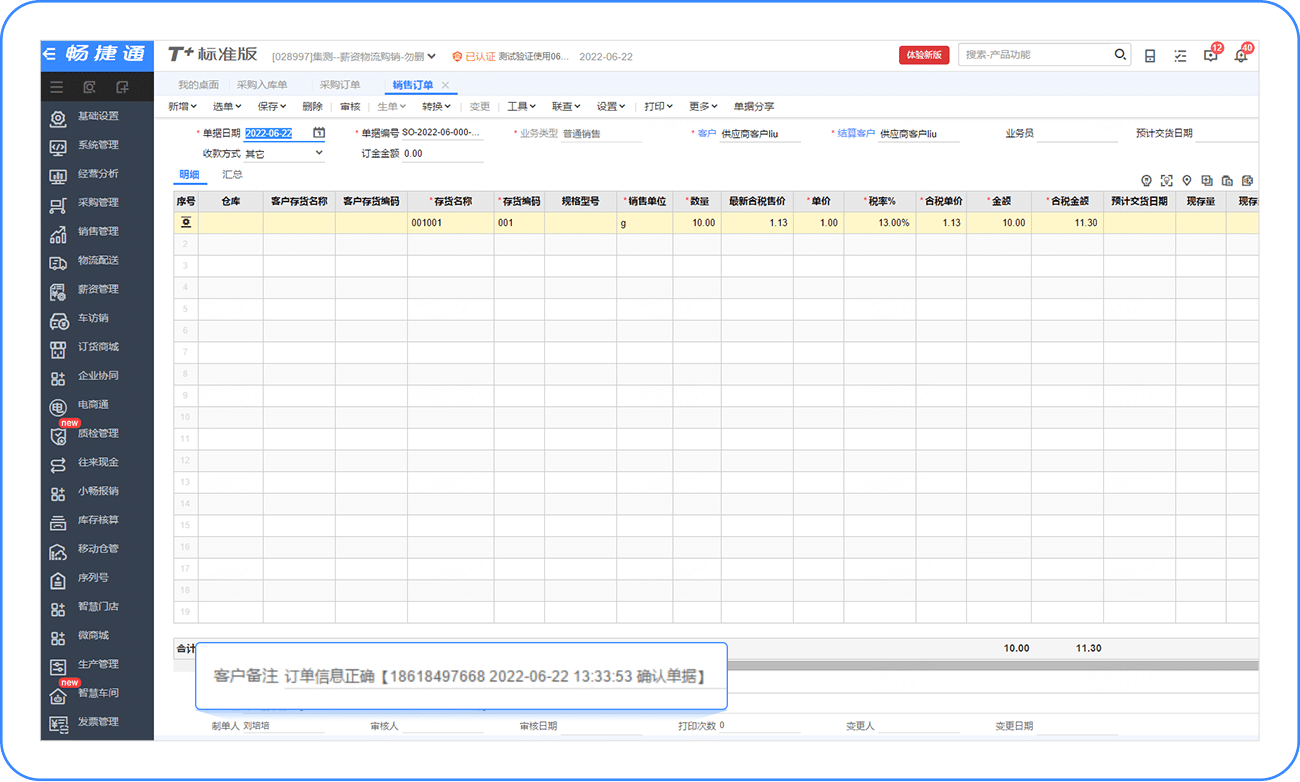Click the lightbulb icon above the table

coord(1147,180)
